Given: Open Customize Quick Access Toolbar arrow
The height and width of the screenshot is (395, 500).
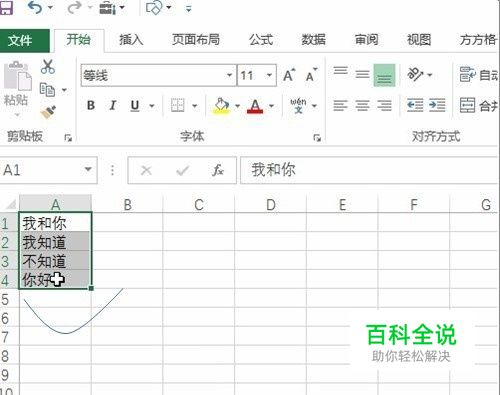Looking at the screenshot, I should tap(189, 9).
